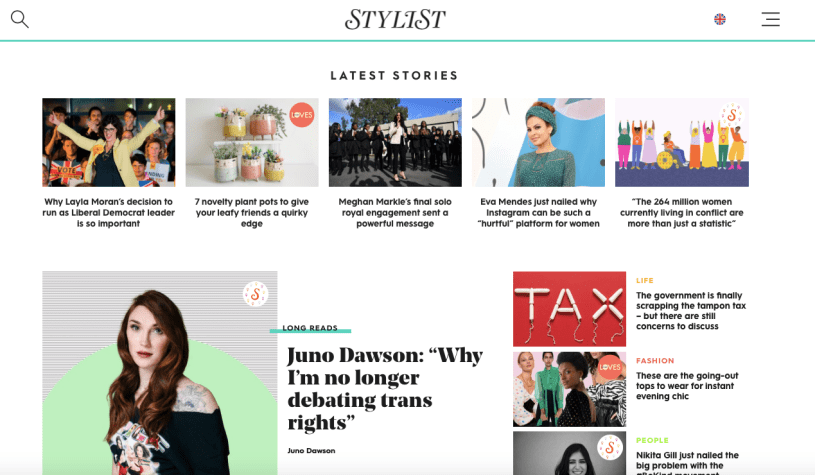Click the S badge on Juno Dawson photo

pos(255,294)
